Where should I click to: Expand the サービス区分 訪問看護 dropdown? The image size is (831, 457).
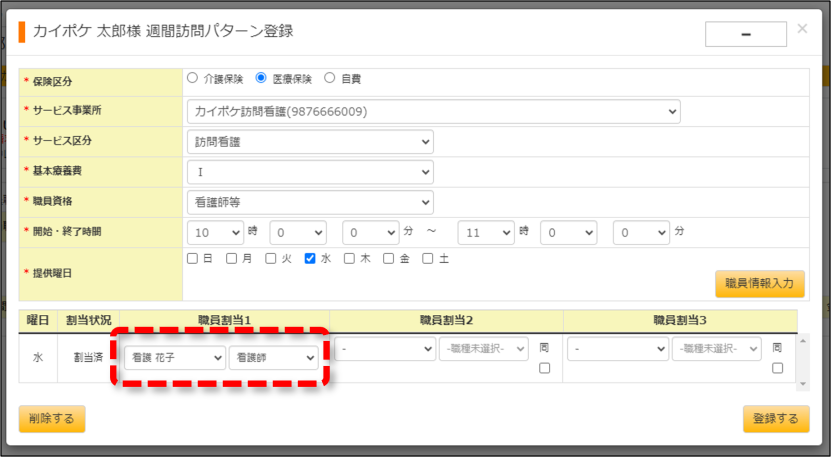click(x=310, y=142)
